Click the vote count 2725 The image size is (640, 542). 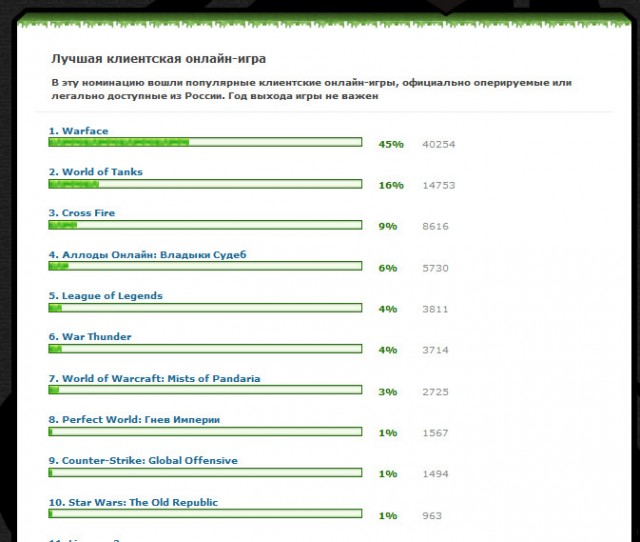pyautogui.click(x=436, y=392)
